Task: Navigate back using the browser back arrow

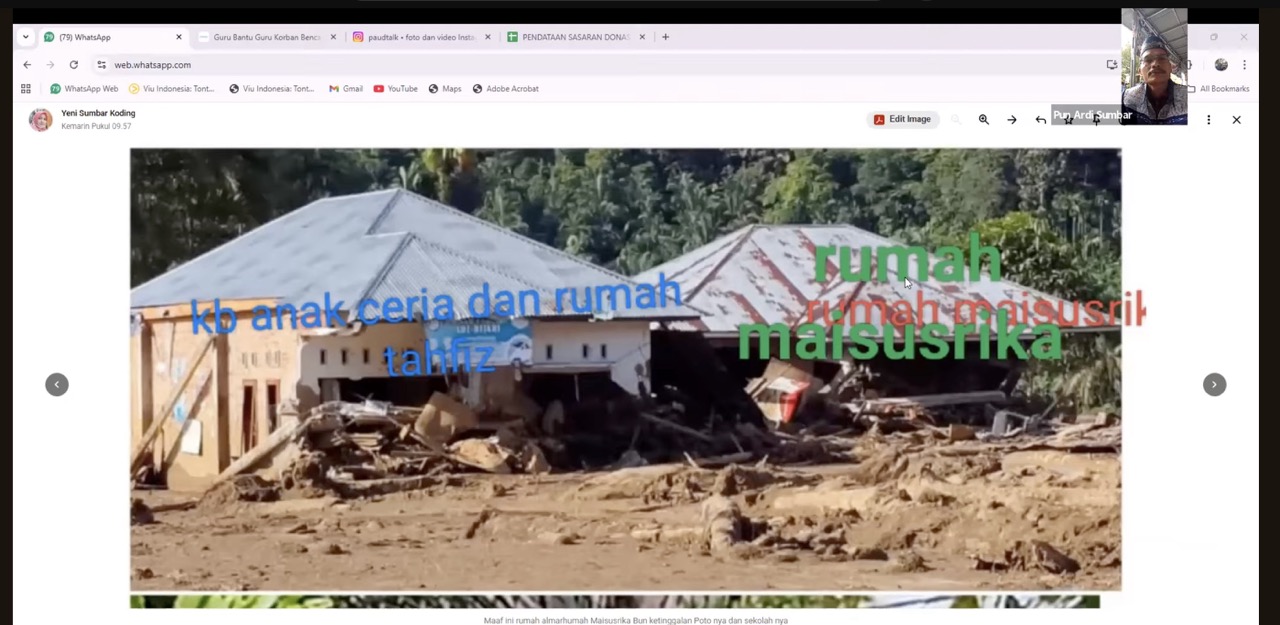Action: click(27, 64)
